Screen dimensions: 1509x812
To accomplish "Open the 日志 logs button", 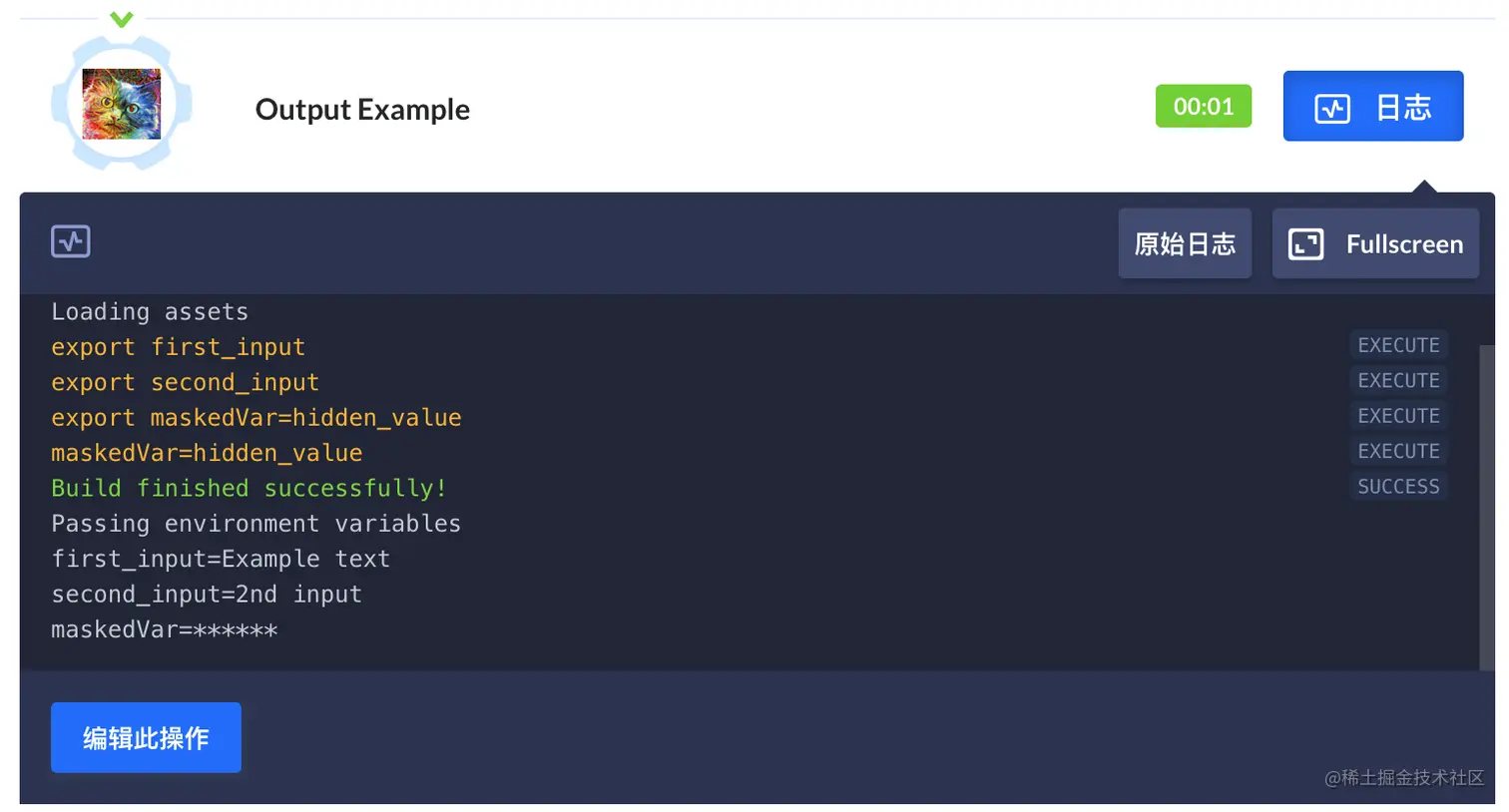I will (x=1373, y=106).
